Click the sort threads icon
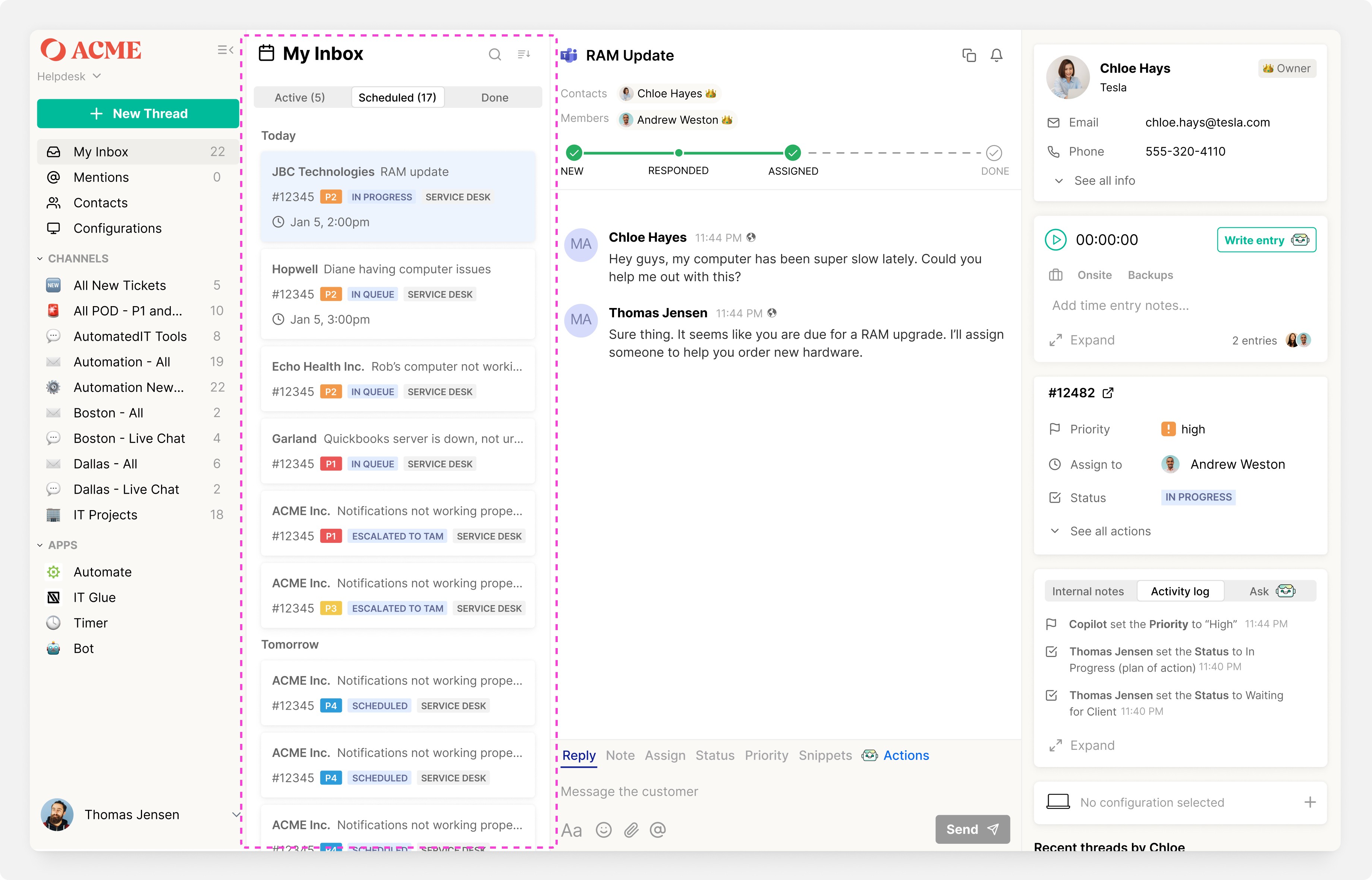The width and height of the screenshot is (1372, 880). coord(524,54)
